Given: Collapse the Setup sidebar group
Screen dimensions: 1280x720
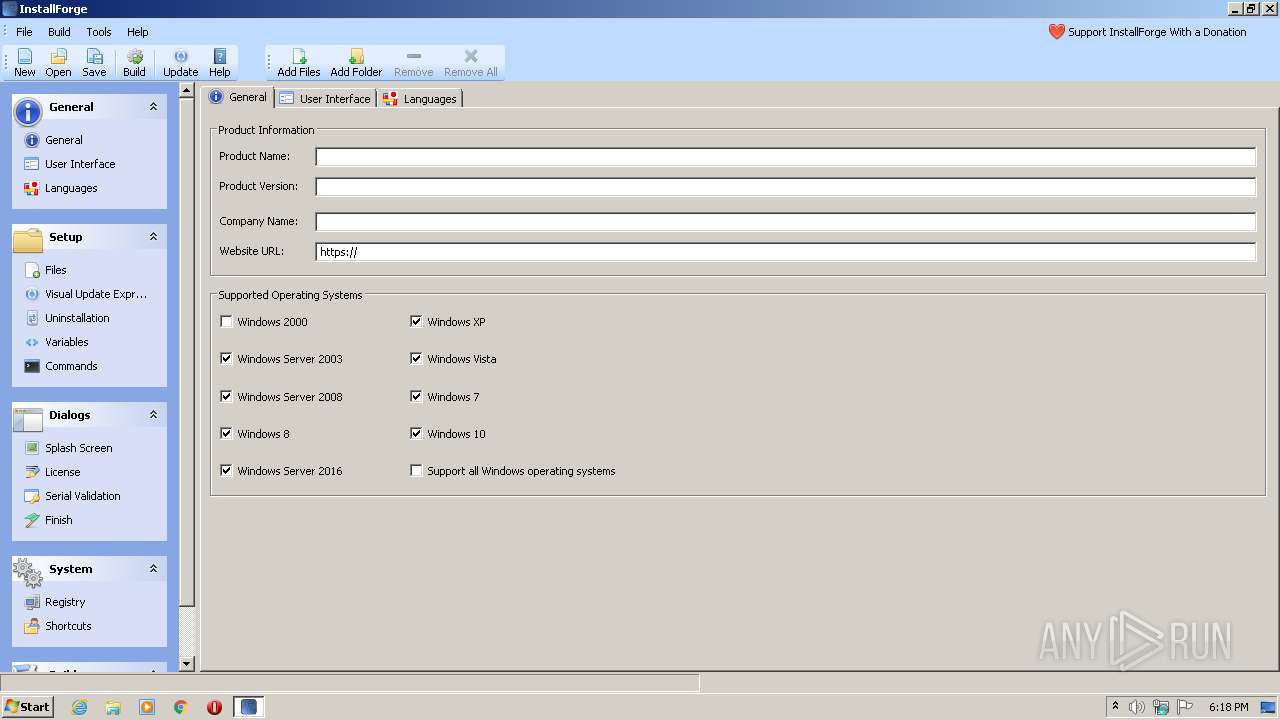Looking at the screenshot, I should 153,237.
